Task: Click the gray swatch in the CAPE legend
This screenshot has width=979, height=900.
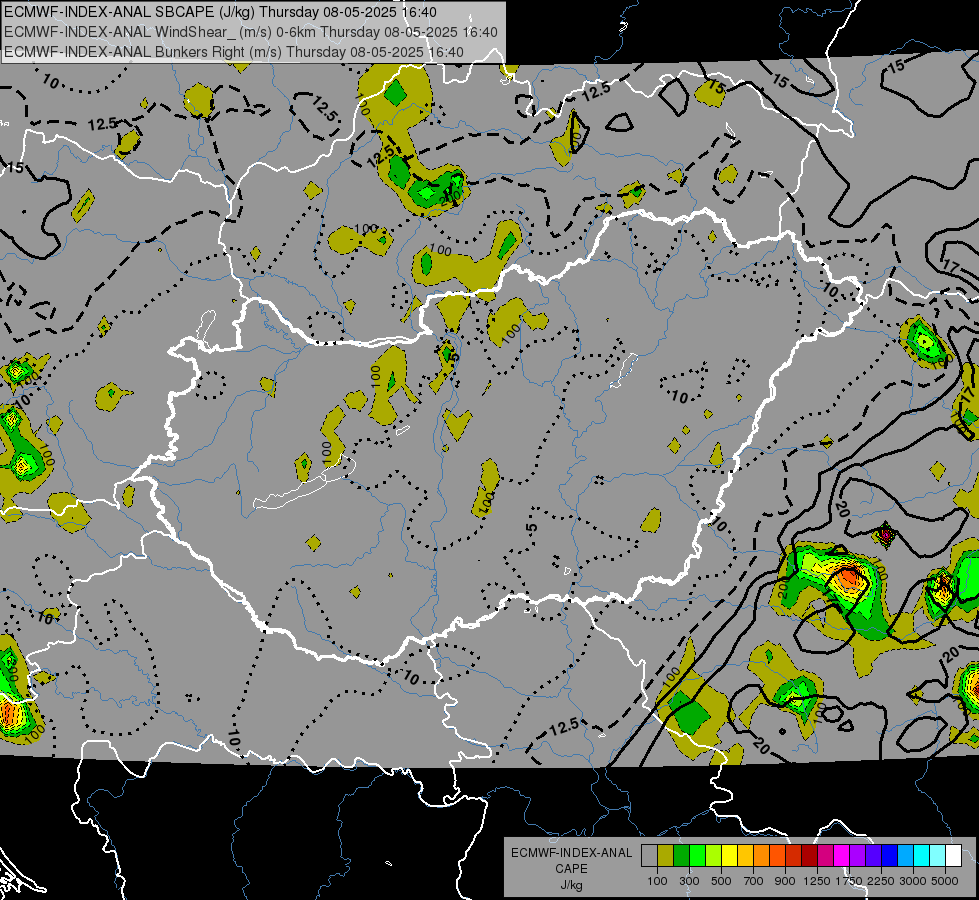Action: [649, 856]
